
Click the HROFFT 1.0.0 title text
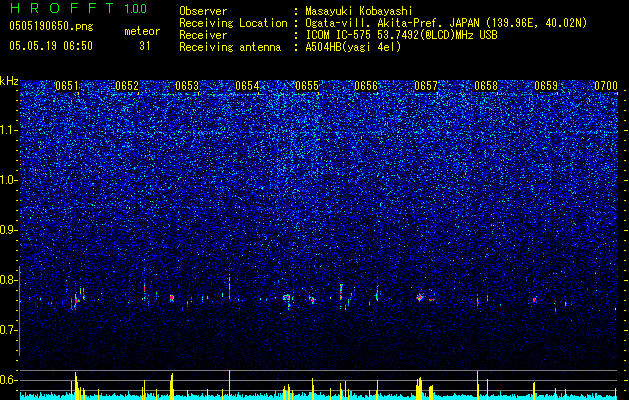(x=78, y=8)
